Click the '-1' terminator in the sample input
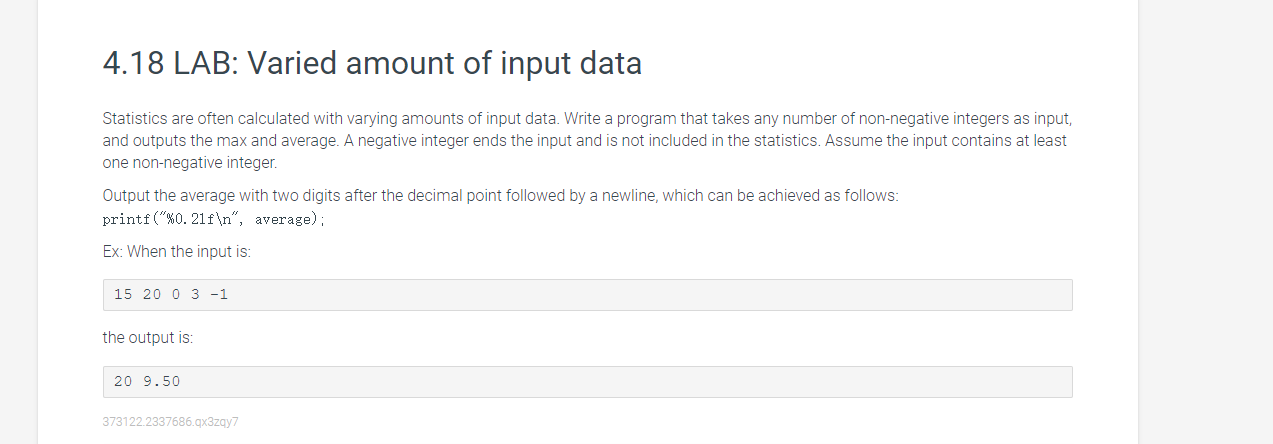 coord(219,295)
